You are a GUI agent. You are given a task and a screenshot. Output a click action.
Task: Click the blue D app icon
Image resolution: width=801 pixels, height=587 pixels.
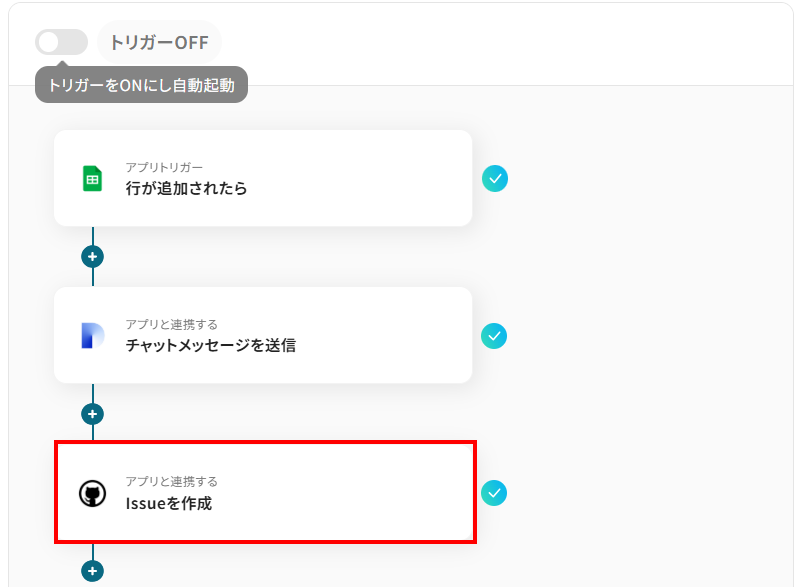pos(92,336)
